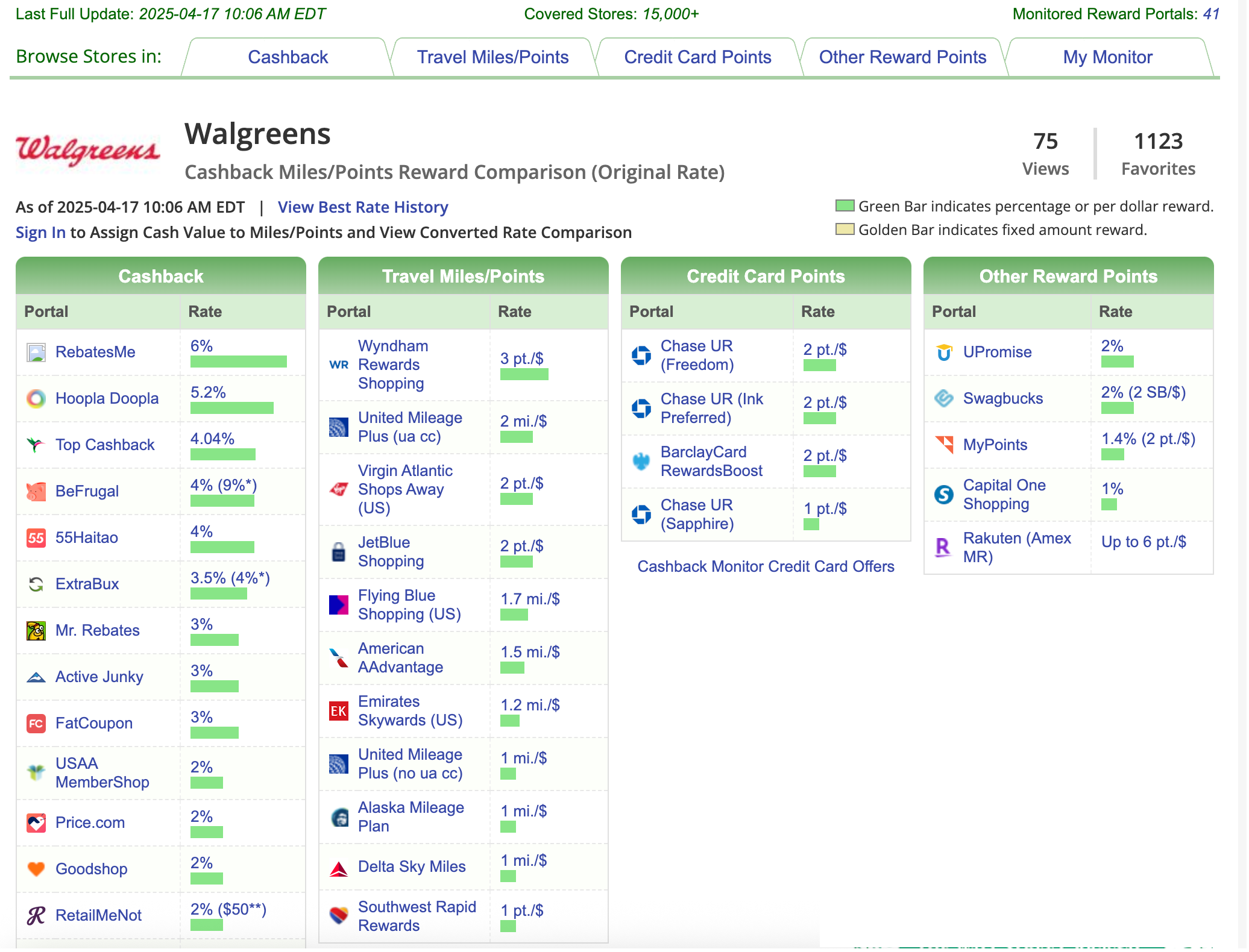Click the Walgreens store logo

pyautogui.click(x=88, y=151)
